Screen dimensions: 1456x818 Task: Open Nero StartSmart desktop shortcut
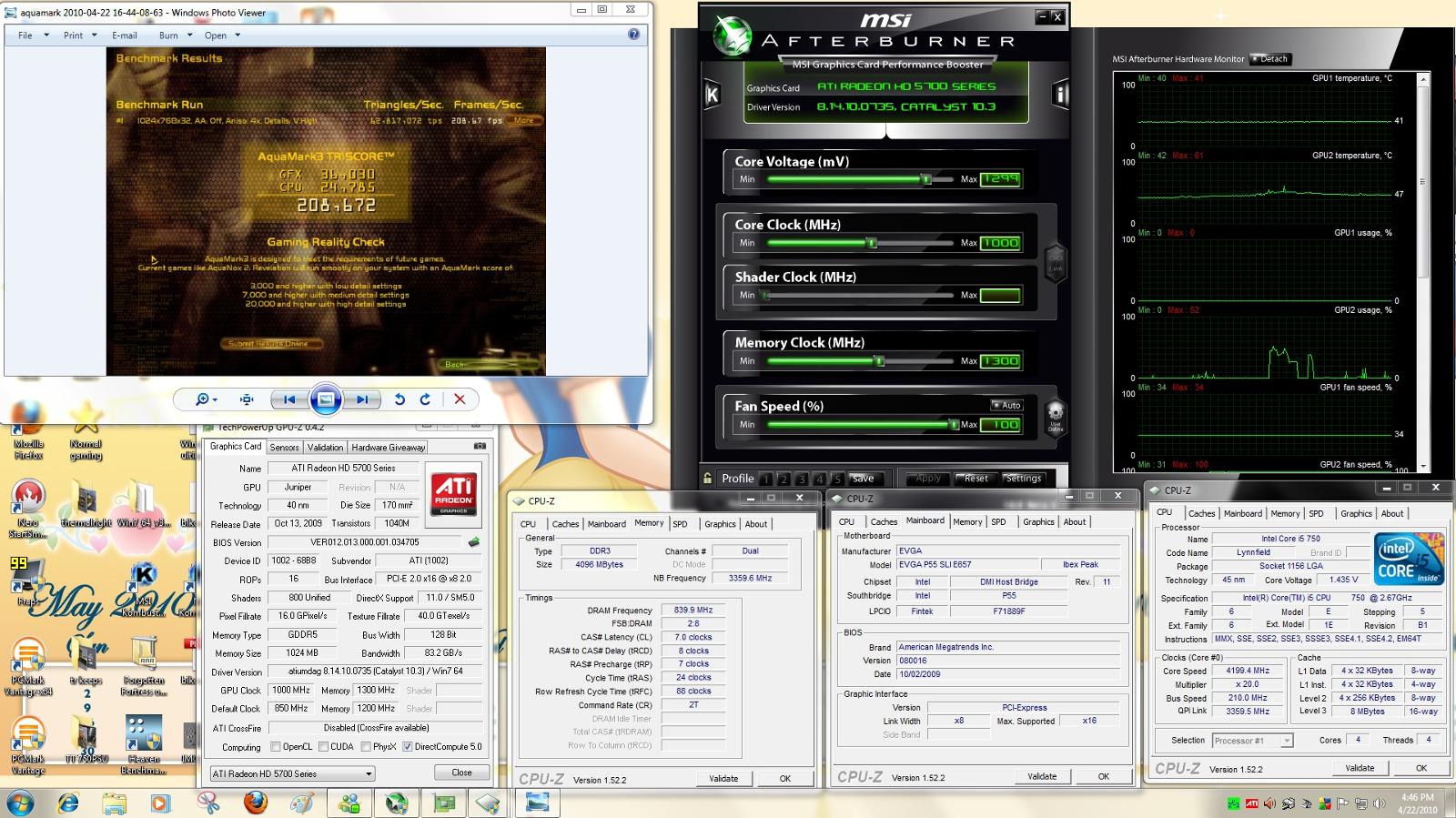click(28, 510)
